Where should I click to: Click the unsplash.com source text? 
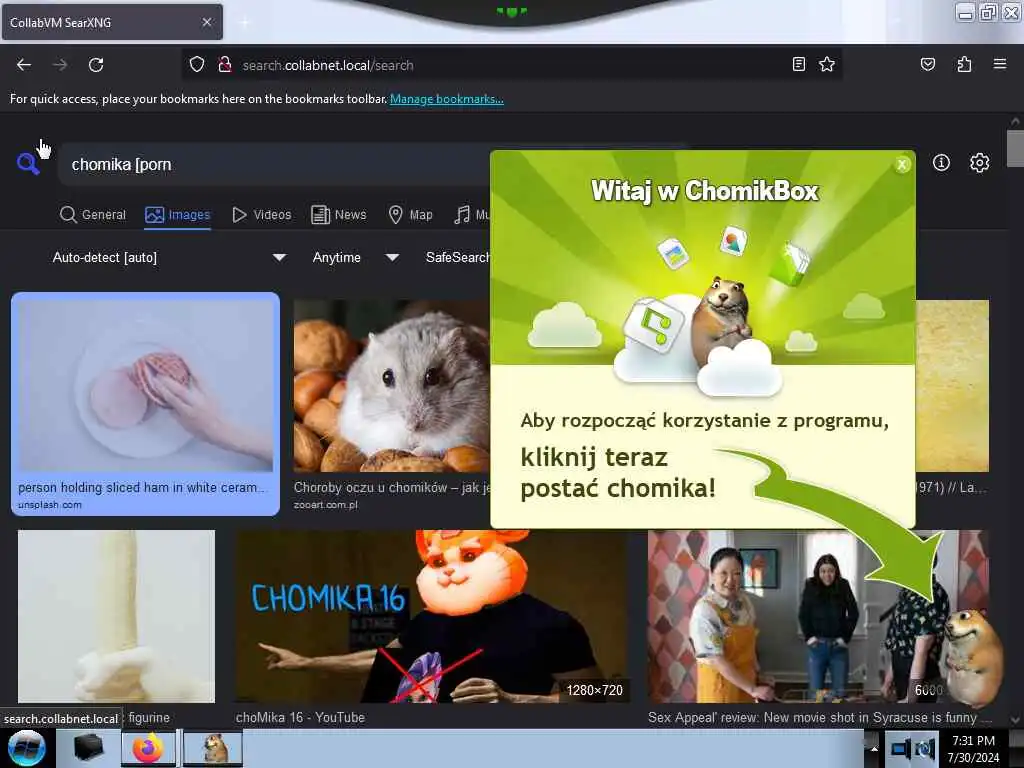50,505
